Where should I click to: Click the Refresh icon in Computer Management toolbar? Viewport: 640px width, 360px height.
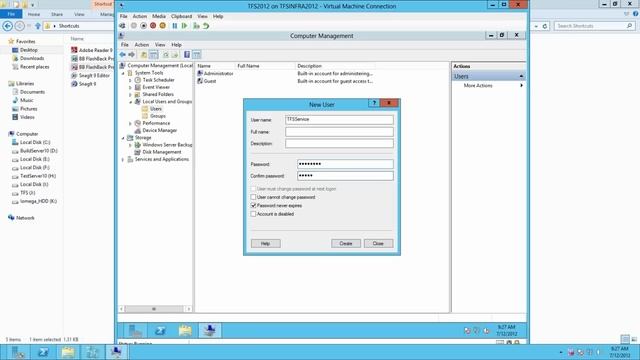click(x=166, y=55)
